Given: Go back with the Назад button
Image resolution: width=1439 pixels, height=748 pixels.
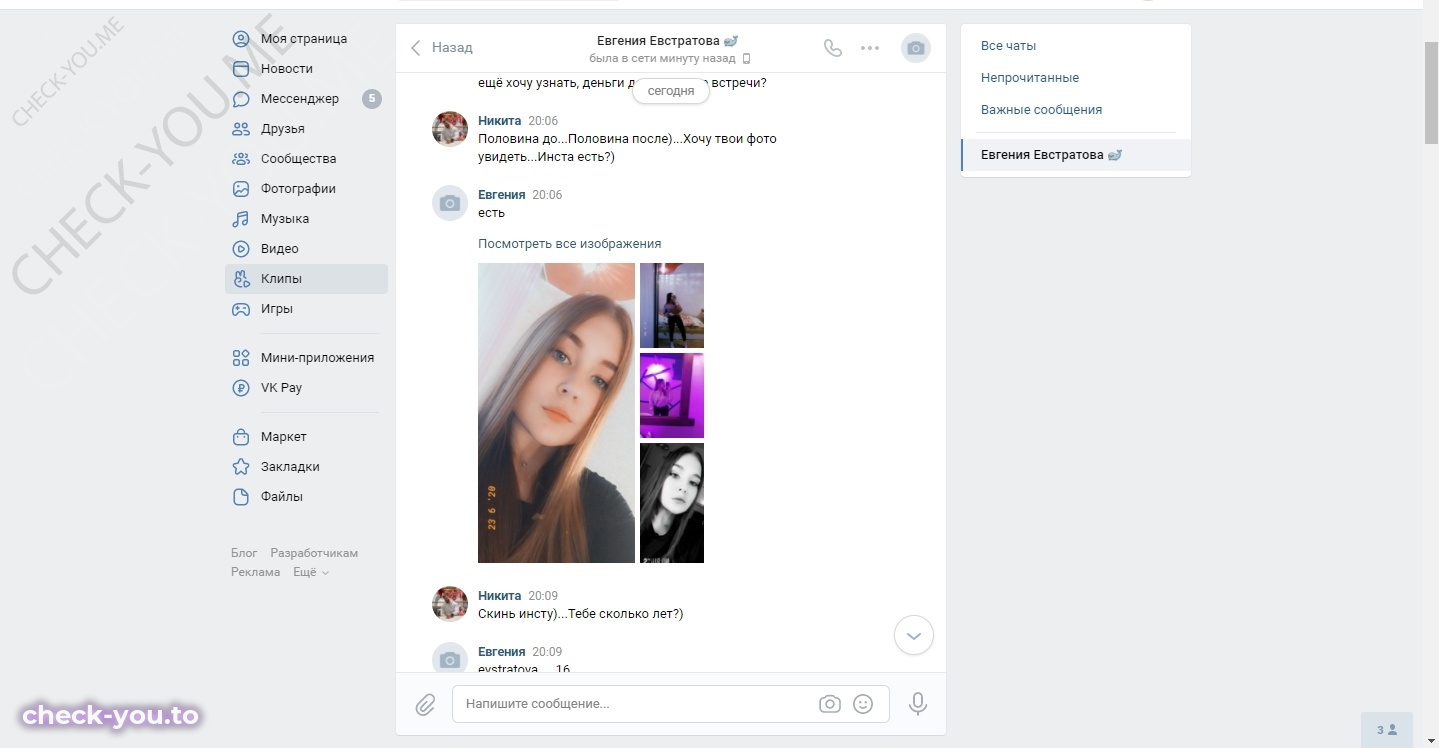Looking at the screenshot, I should [441, 47].
